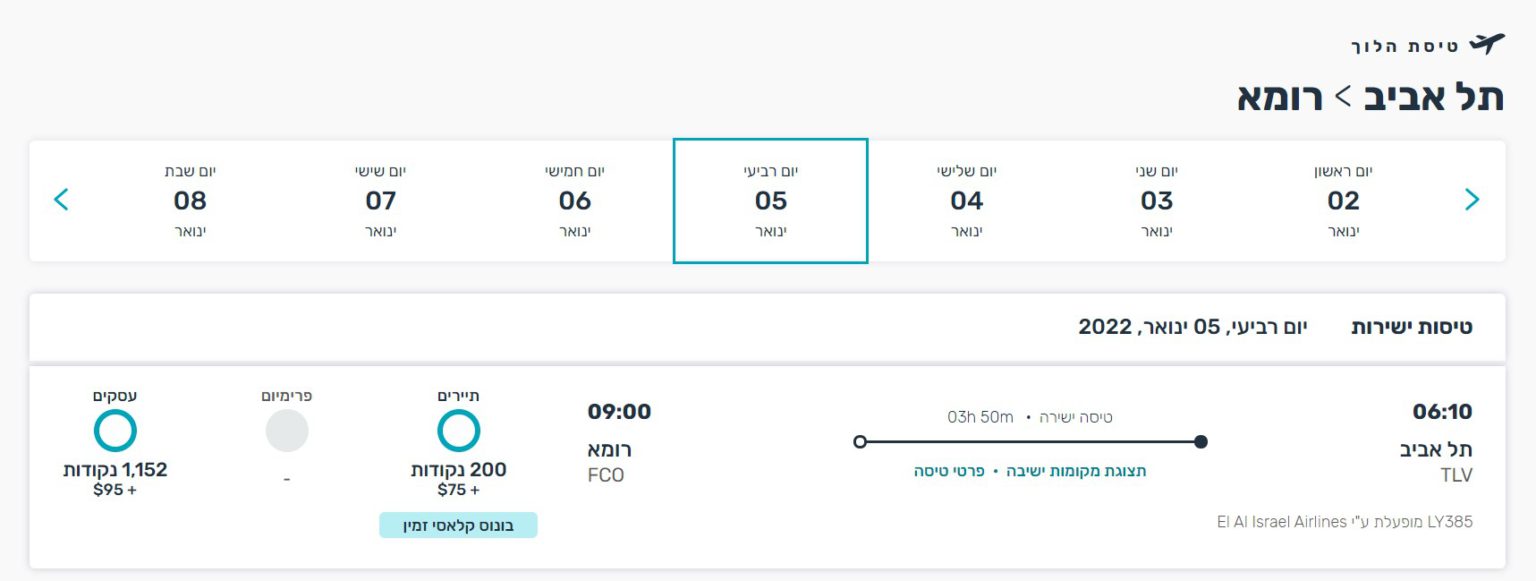This screenshot has height=581, width=1536.
Task: Select Sunday 02 January date tab
Action: [1343, 200]
